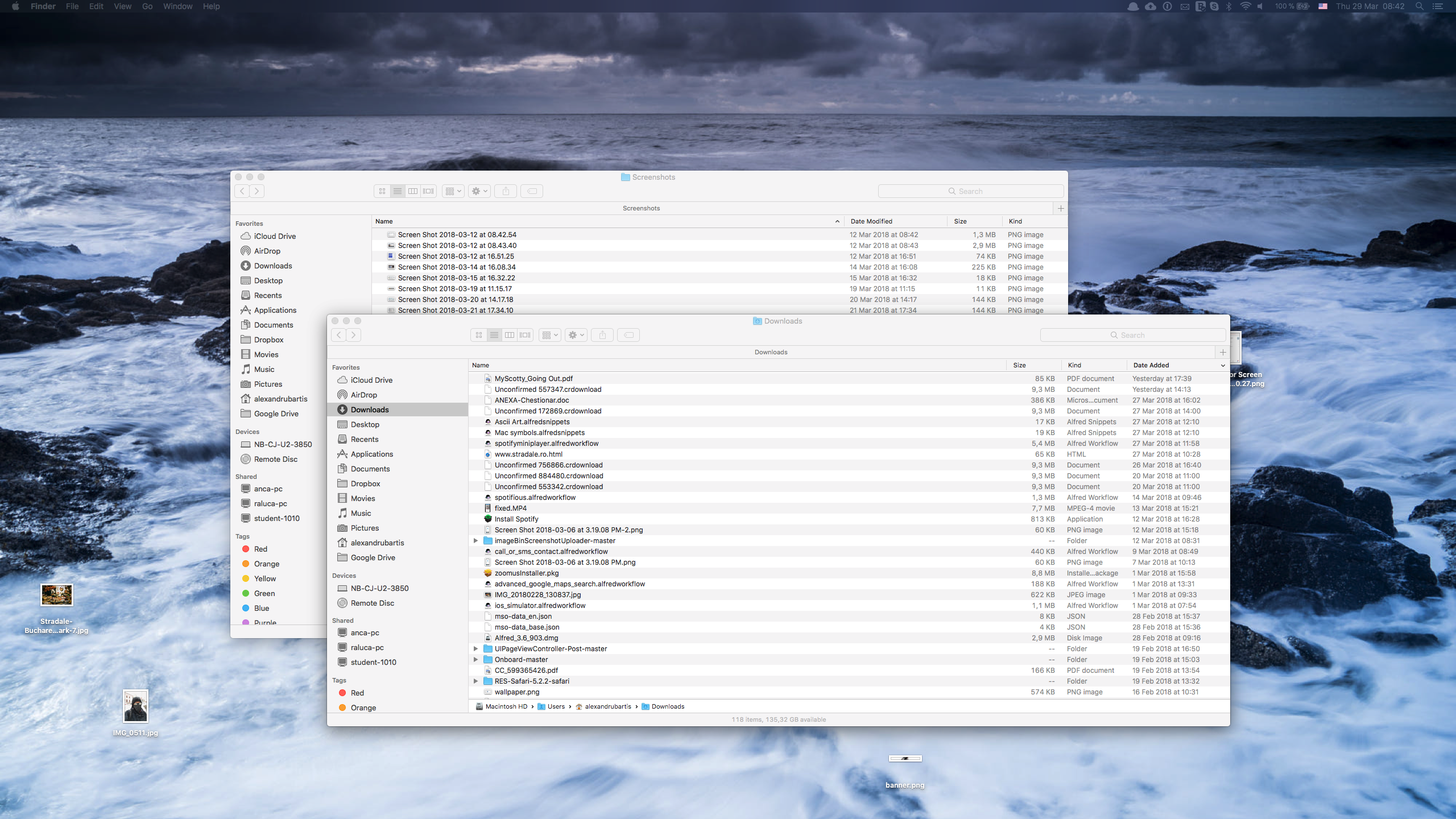Select Remote Disc in Downloads sidebar
The height and width of the screenshot is (819, 1456).
coord(398,603)
